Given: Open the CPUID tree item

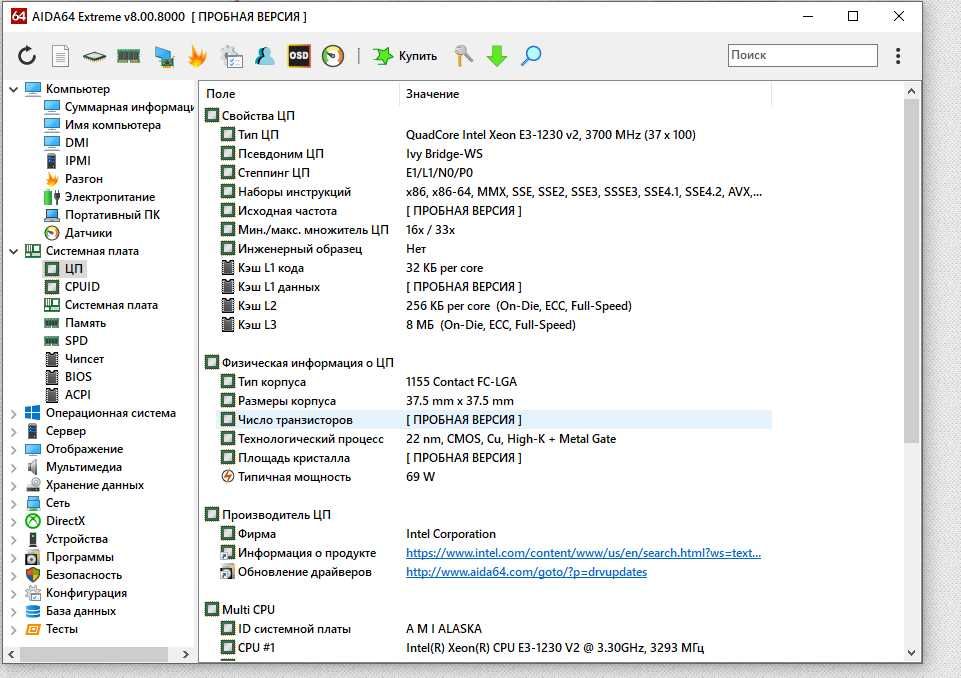Looking at the screenshot, I should [x=72, y=286].
